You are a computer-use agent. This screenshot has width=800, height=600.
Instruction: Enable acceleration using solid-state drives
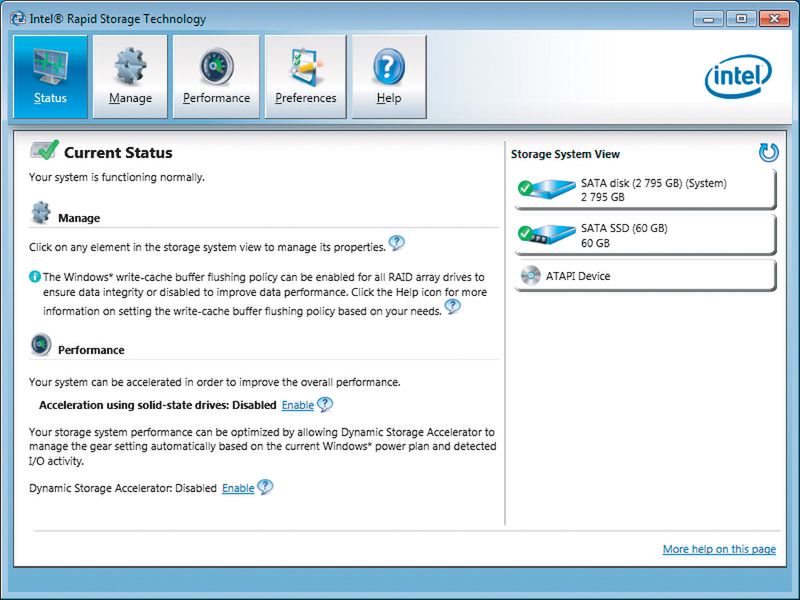pyautogui.click(x=297, y=405)
